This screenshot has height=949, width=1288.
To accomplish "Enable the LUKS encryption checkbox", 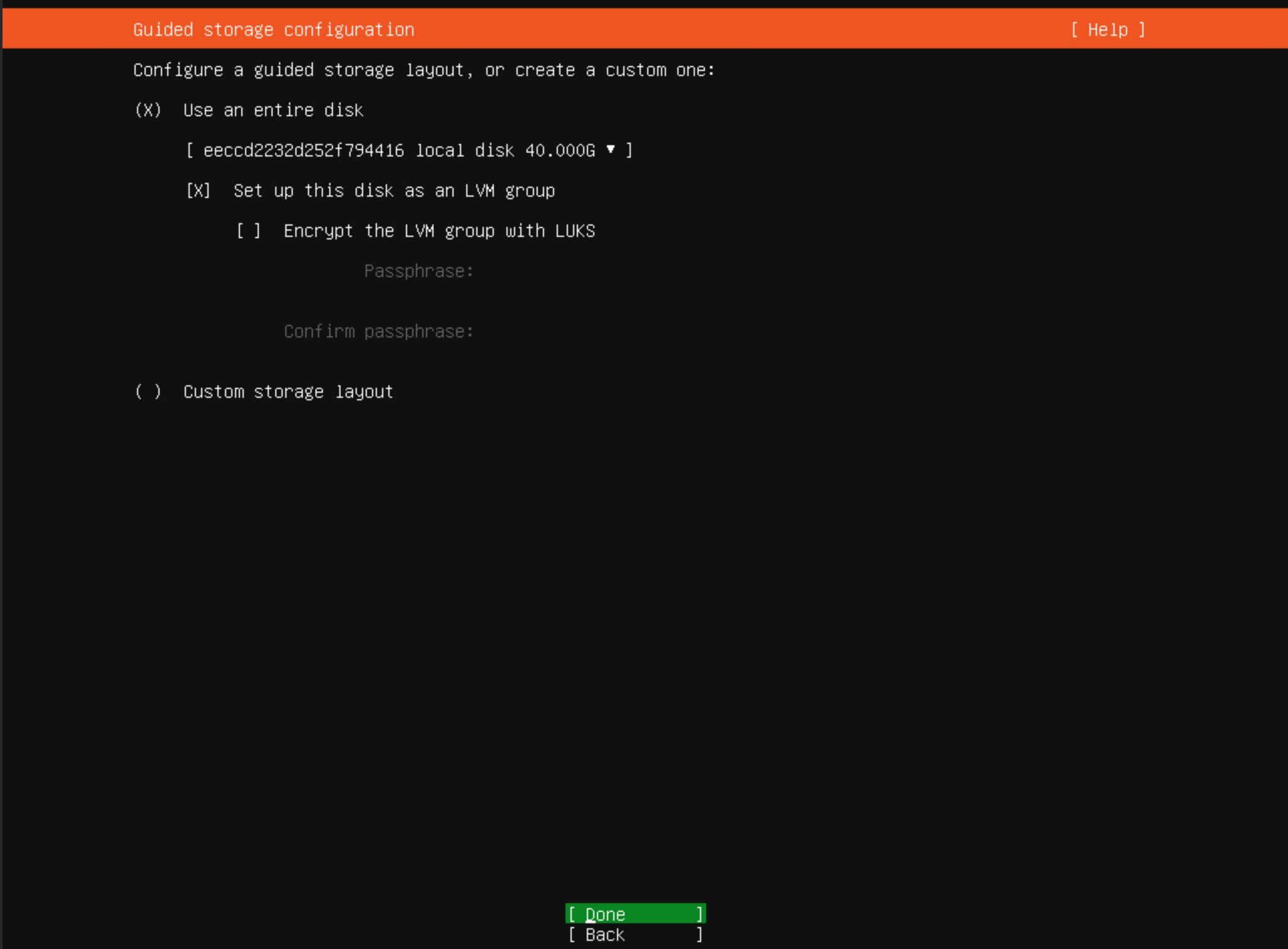I will click(x=249, y=231).
